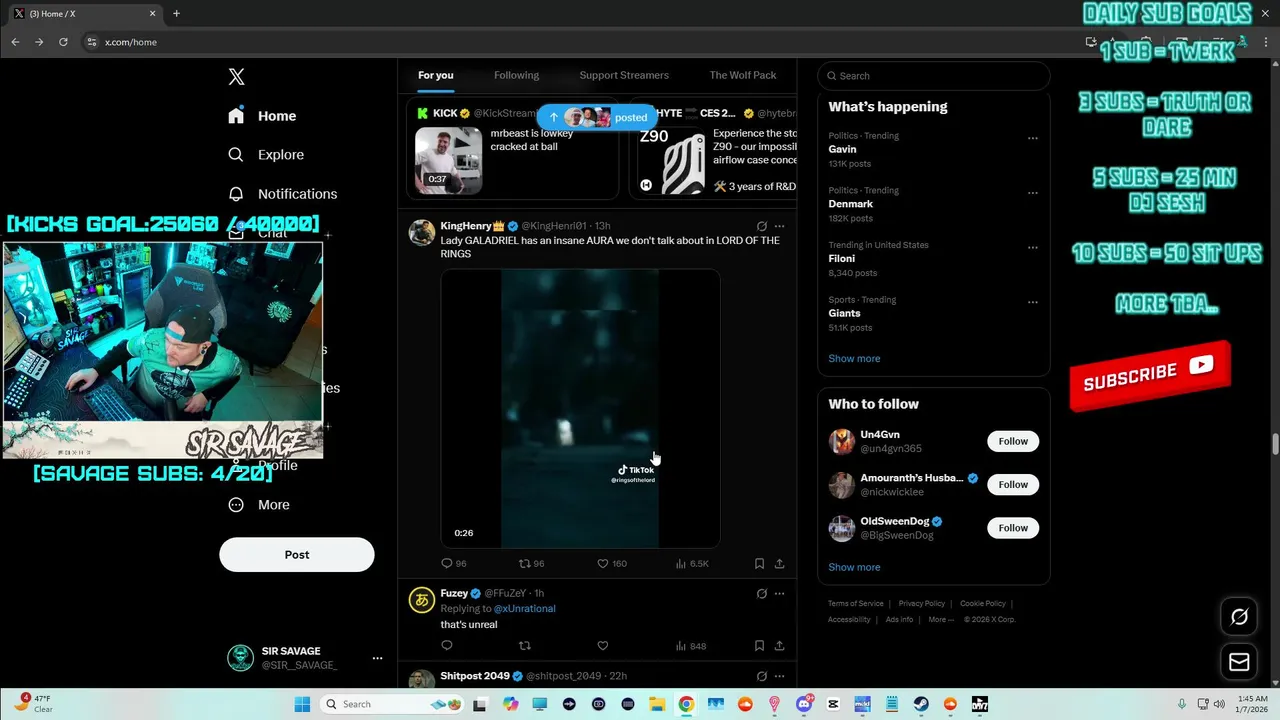1280x720 pixels.
Task: Share Fuzey's post
Action: (779, 646)
